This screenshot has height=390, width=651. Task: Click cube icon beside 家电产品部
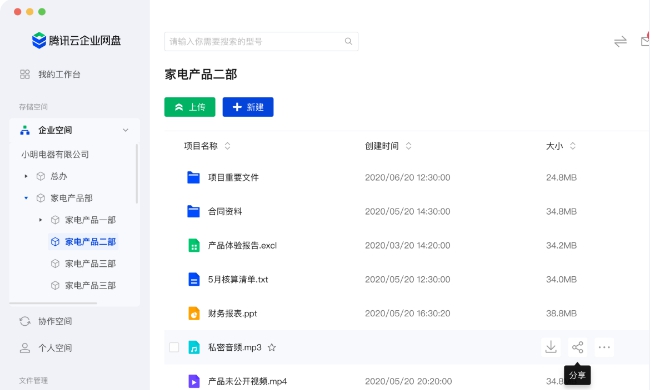point(41,198)
